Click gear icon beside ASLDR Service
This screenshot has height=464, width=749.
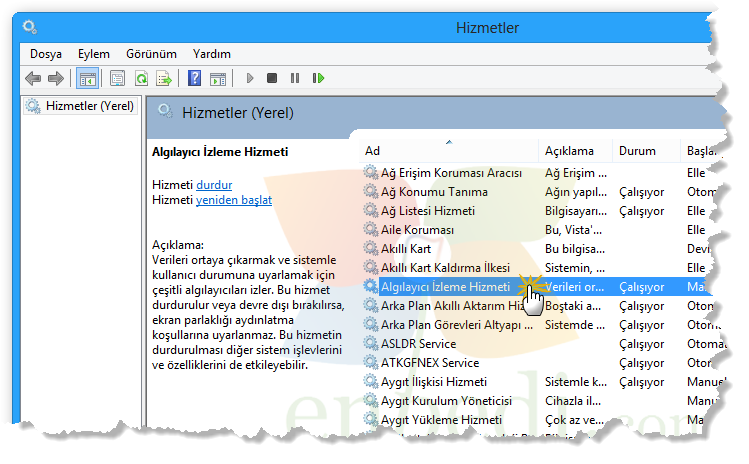tap(371, 343)
